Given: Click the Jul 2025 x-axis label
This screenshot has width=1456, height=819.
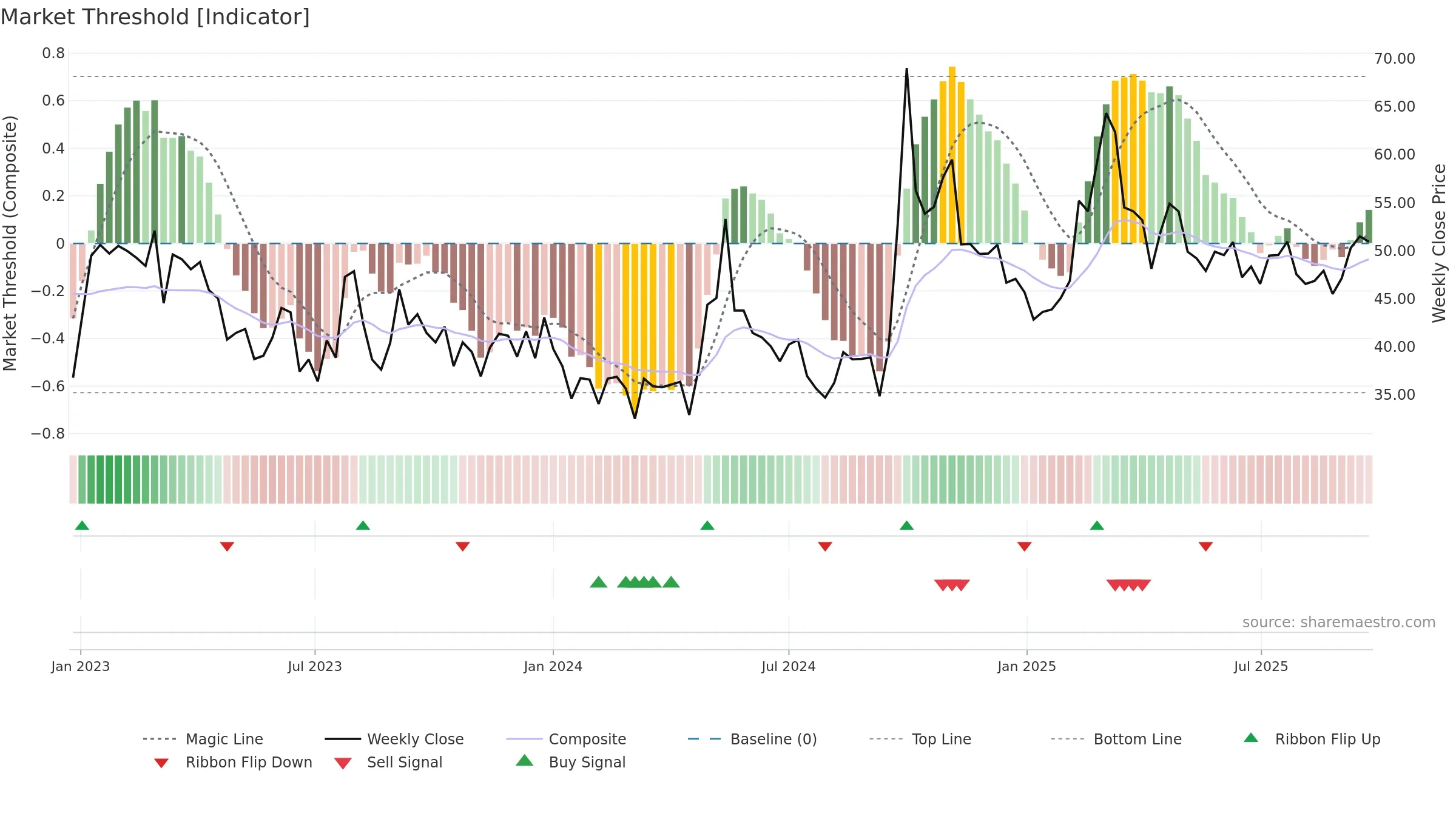Looking at the screenshot, I should click(x=1261, y=666).
